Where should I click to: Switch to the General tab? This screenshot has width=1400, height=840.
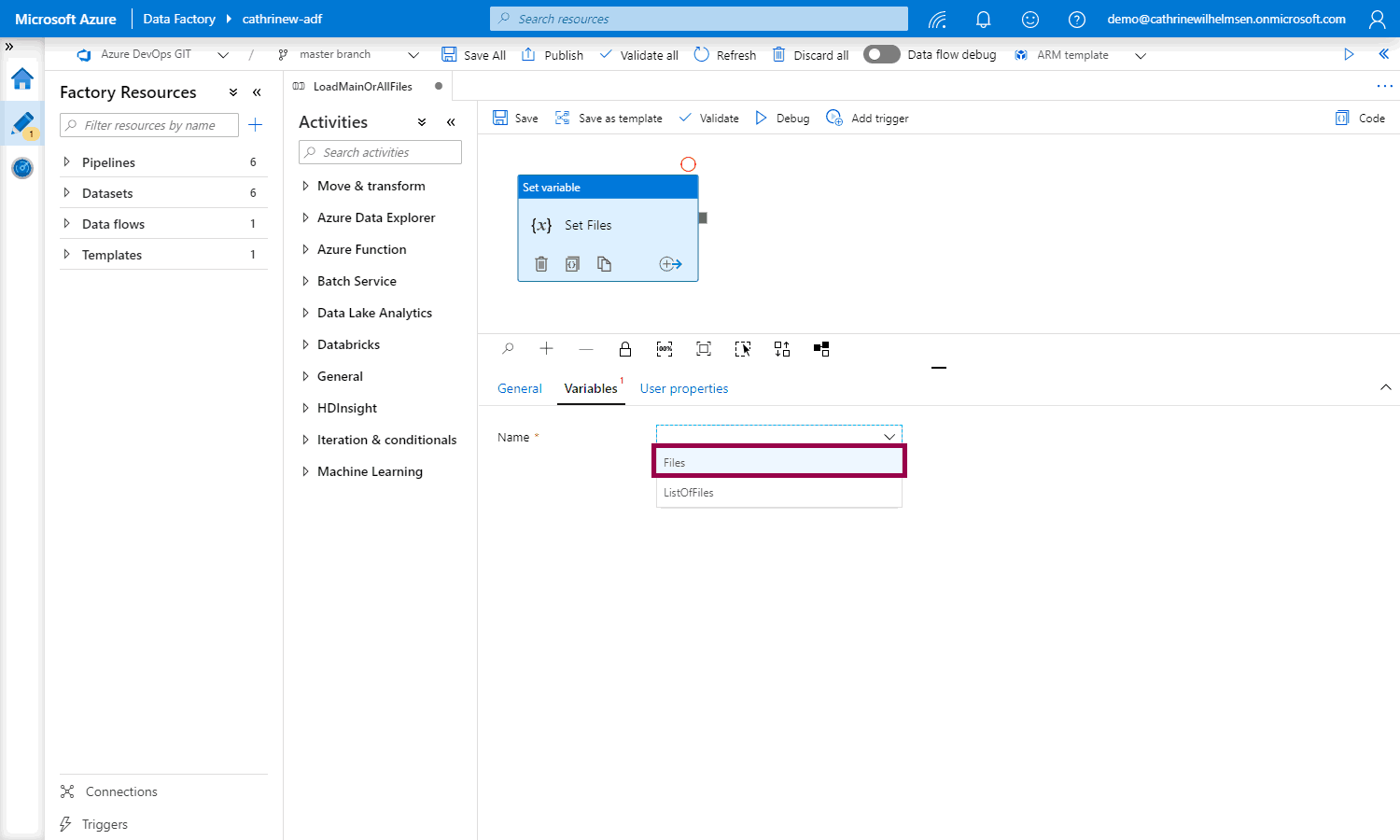[x=519, y=388]
